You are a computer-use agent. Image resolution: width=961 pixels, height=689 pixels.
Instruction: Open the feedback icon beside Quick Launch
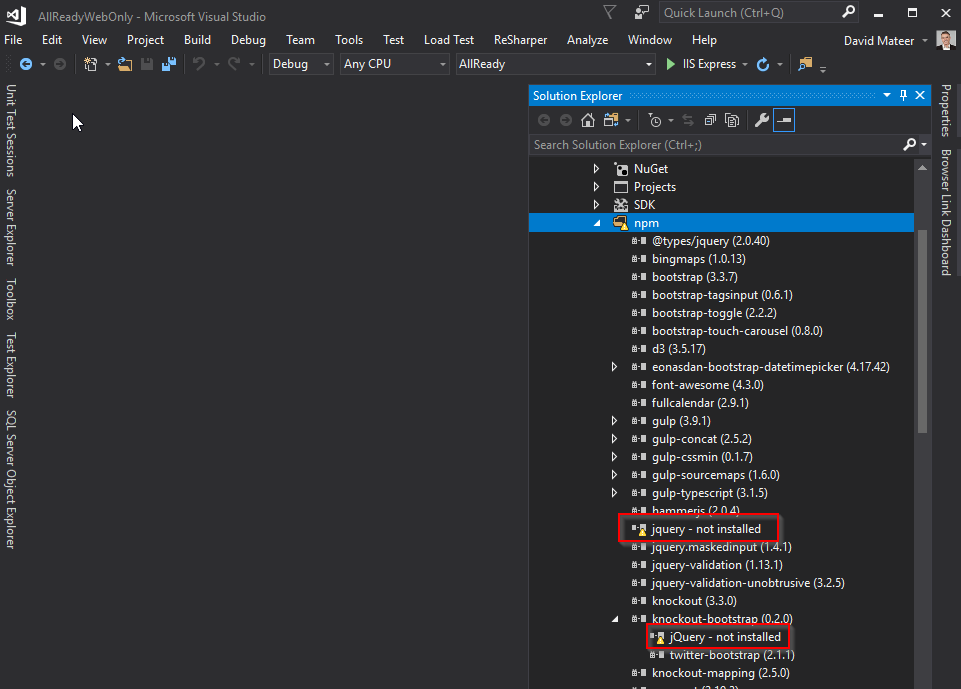click(x=641, y=12)
